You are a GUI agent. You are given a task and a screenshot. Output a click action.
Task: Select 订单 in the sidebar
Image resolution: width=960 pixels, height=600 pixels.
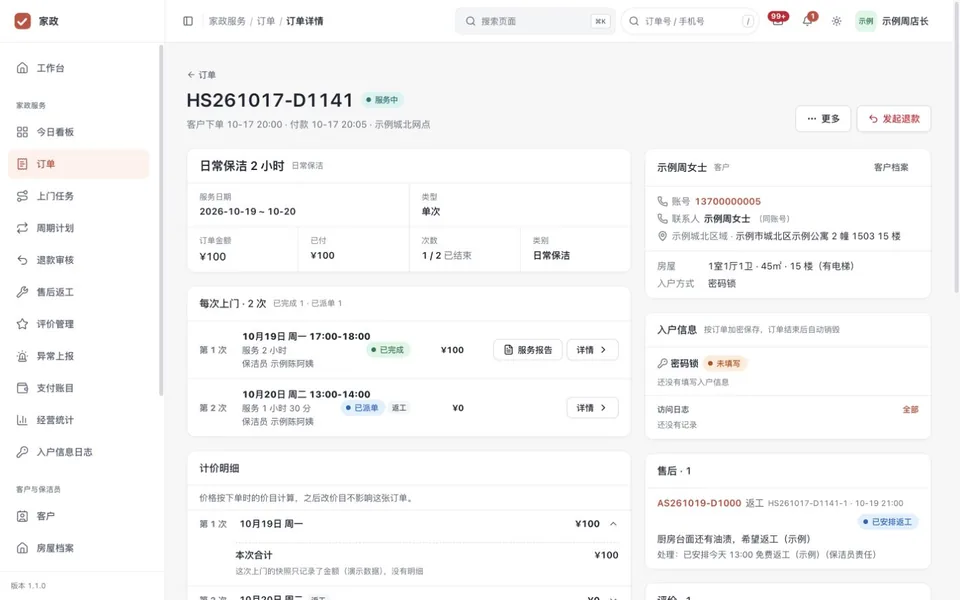click(x=78, y=164)
